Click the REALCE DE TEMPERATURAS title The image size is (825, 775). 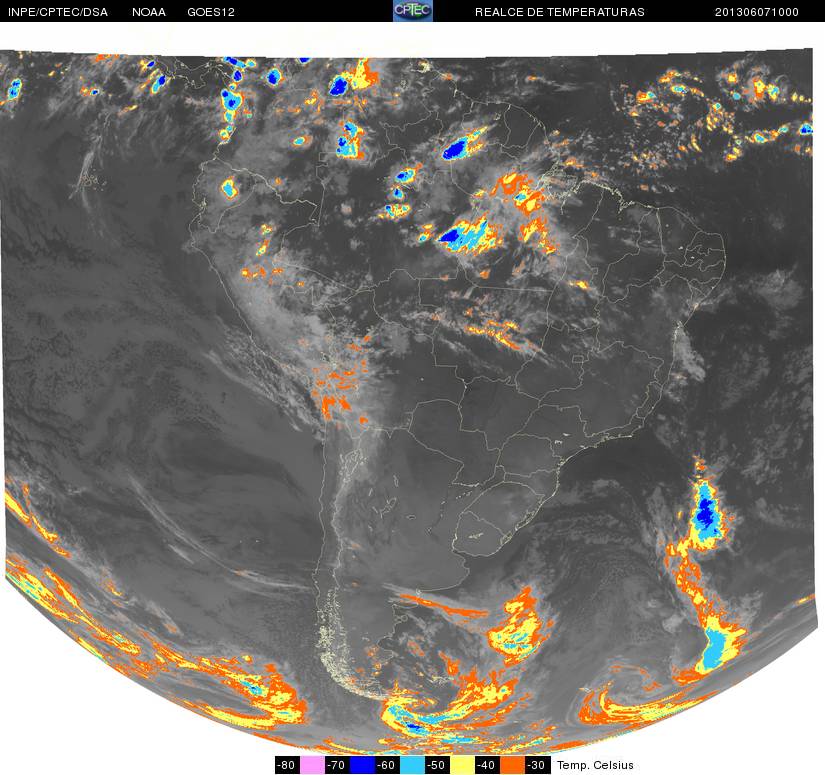(x=560, y=12)
